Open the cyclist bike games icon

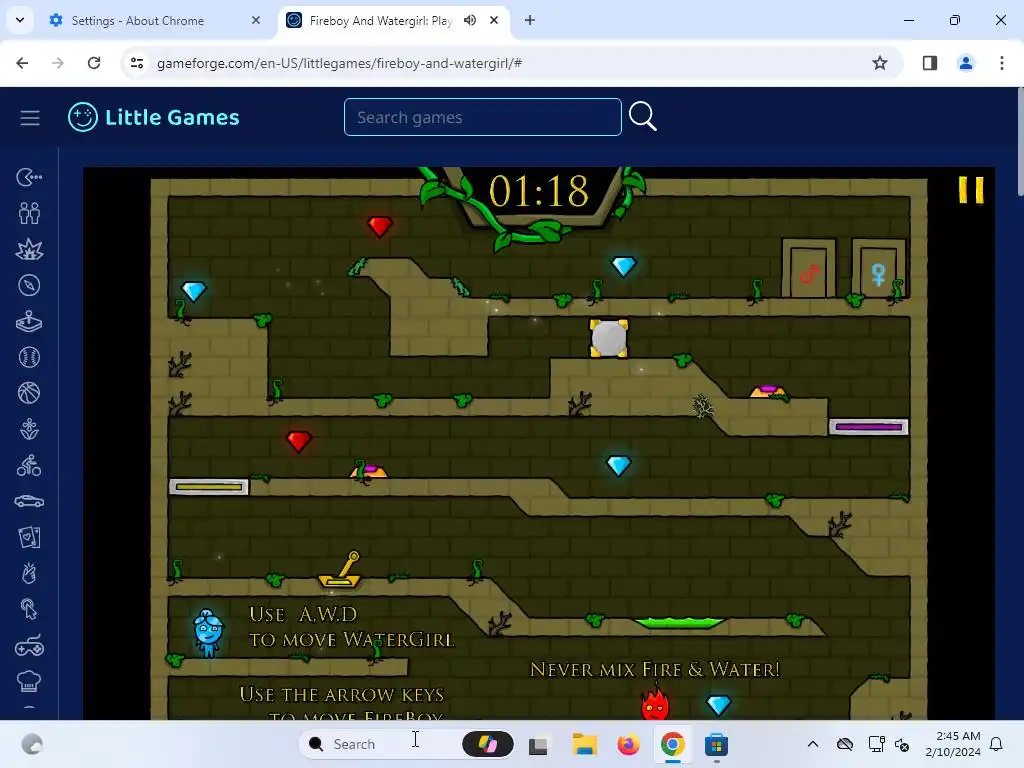click(x=29, y=466)
